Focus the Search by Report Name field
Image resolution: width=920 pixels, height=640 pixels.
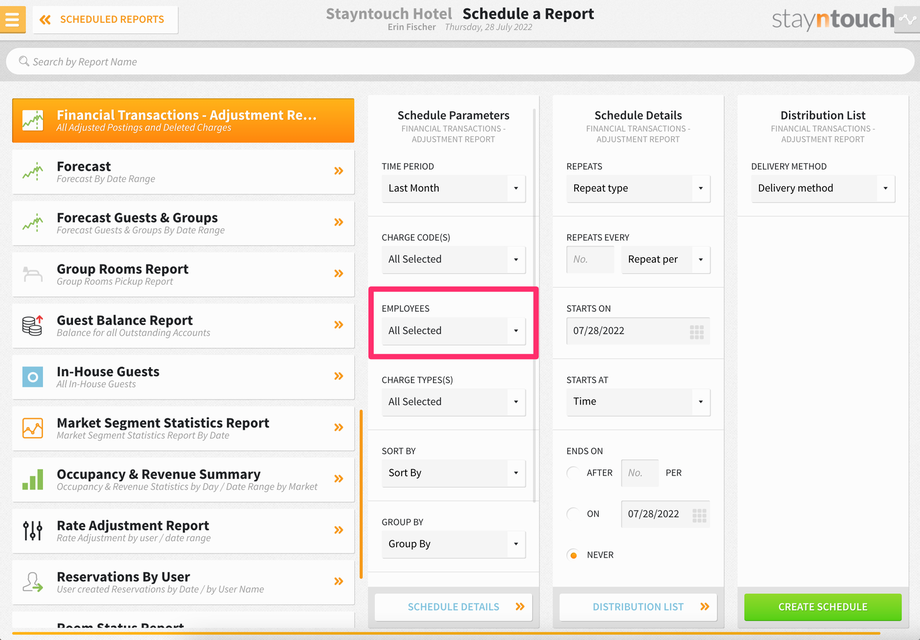point(460,62)
